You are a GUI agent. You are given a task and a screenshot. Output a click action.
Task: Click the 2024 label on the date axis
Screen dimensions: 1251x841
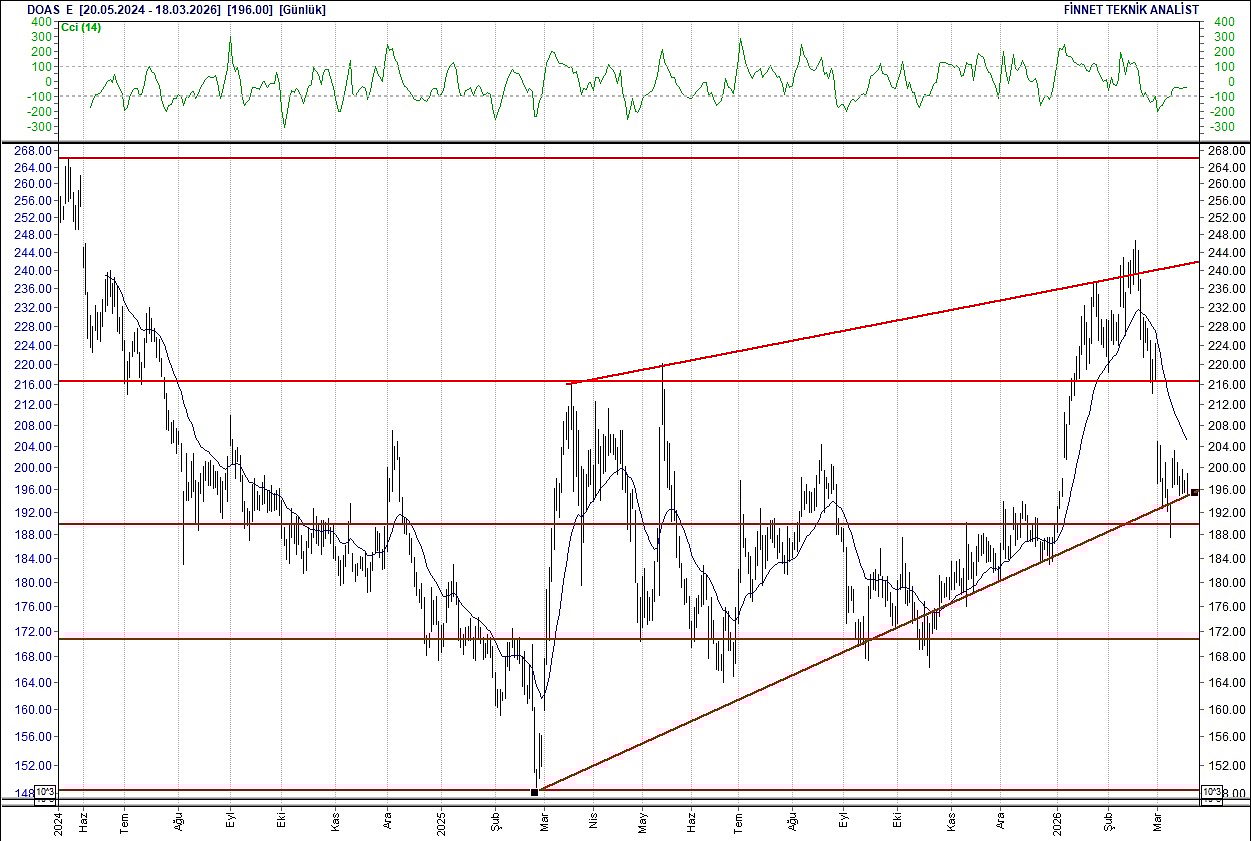tap(58, 823)
